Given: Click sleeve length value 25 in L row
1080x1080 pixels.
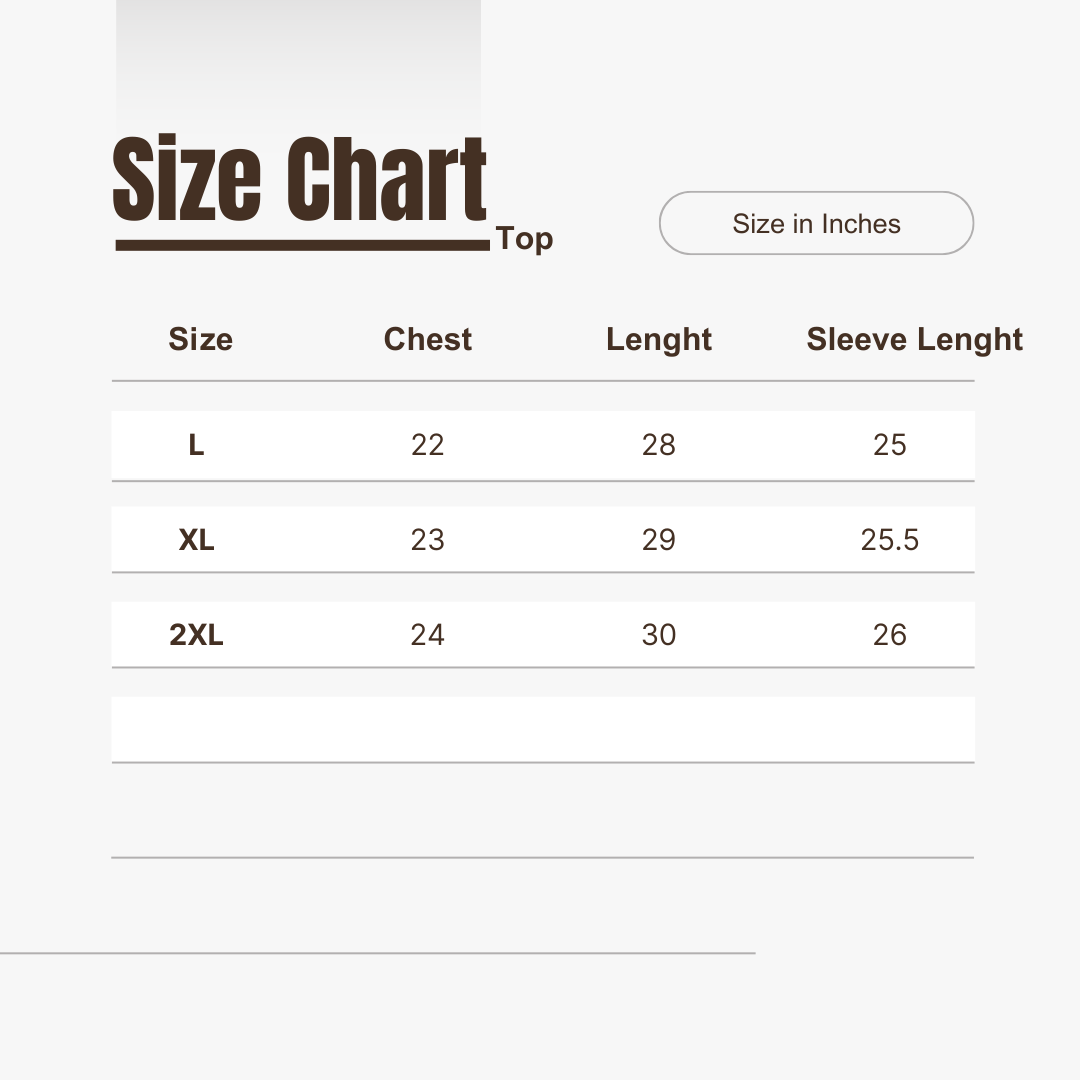Looking at the screenshot, I should coord(889,445).
